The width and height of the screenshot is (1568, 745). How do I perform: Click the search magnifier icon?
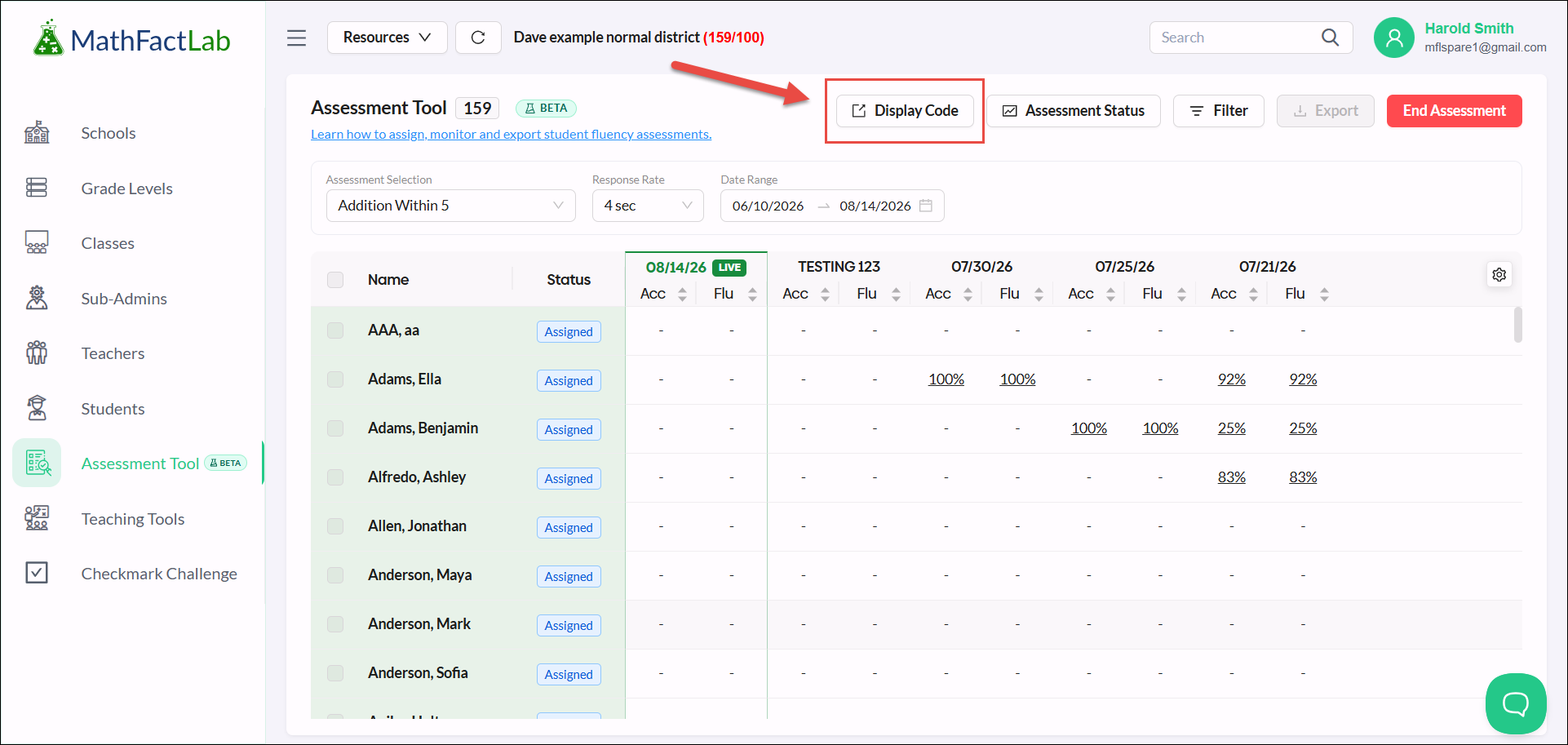pyautogui.click(x=1330, y=38)
